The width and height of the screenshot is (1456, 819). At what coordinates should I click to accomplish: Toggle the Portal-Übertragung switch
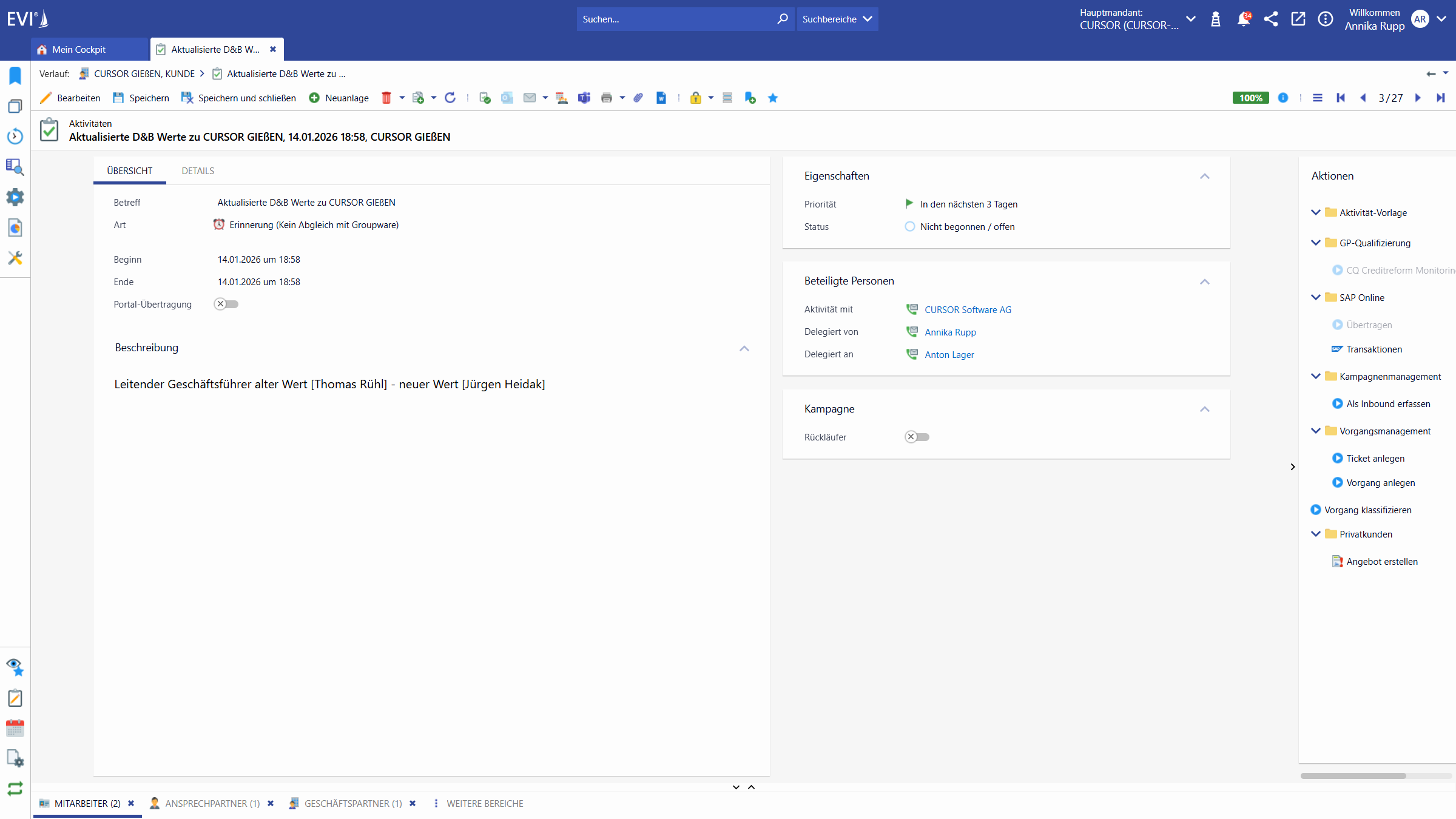226,304
